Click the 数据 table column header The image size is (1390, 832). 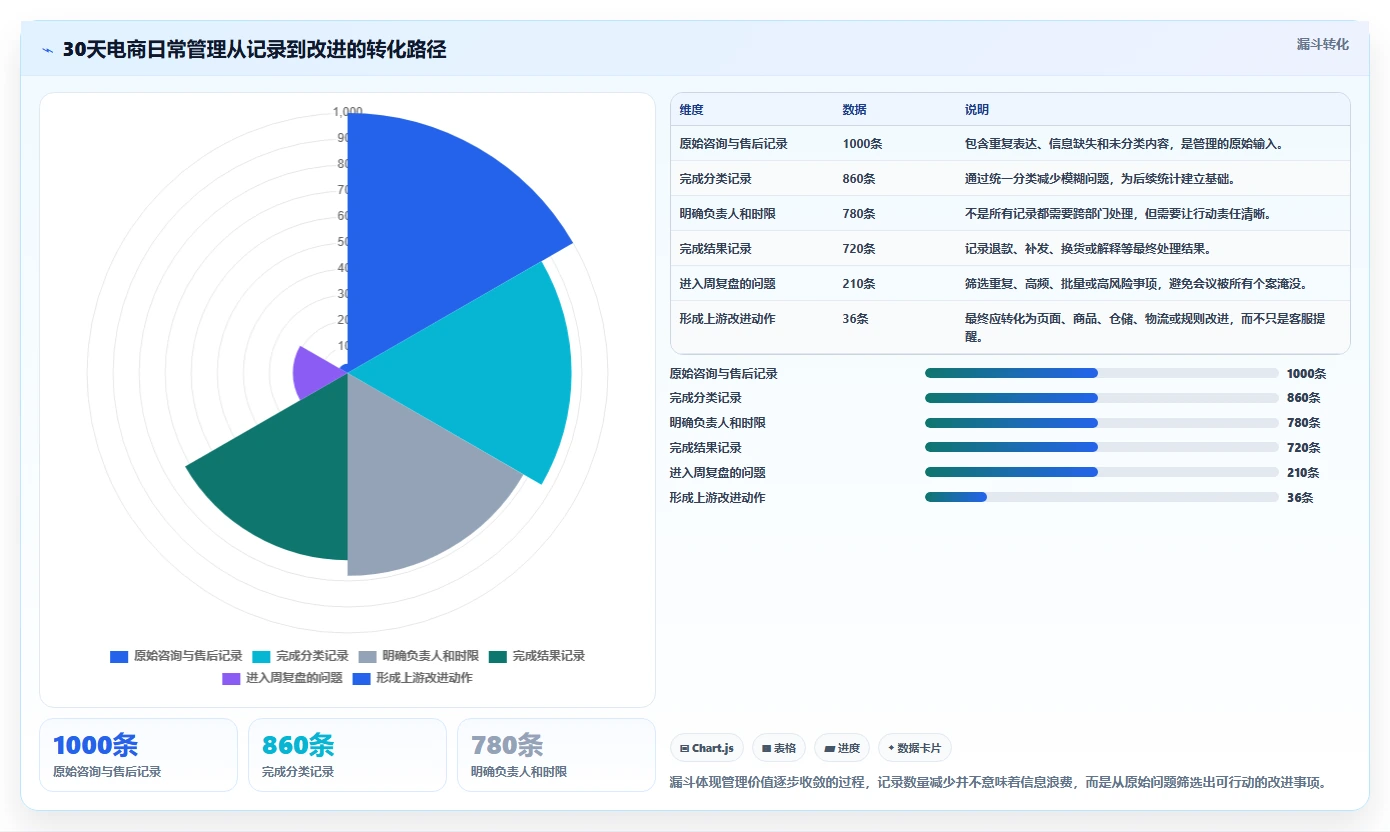click(x=855, y=110)
